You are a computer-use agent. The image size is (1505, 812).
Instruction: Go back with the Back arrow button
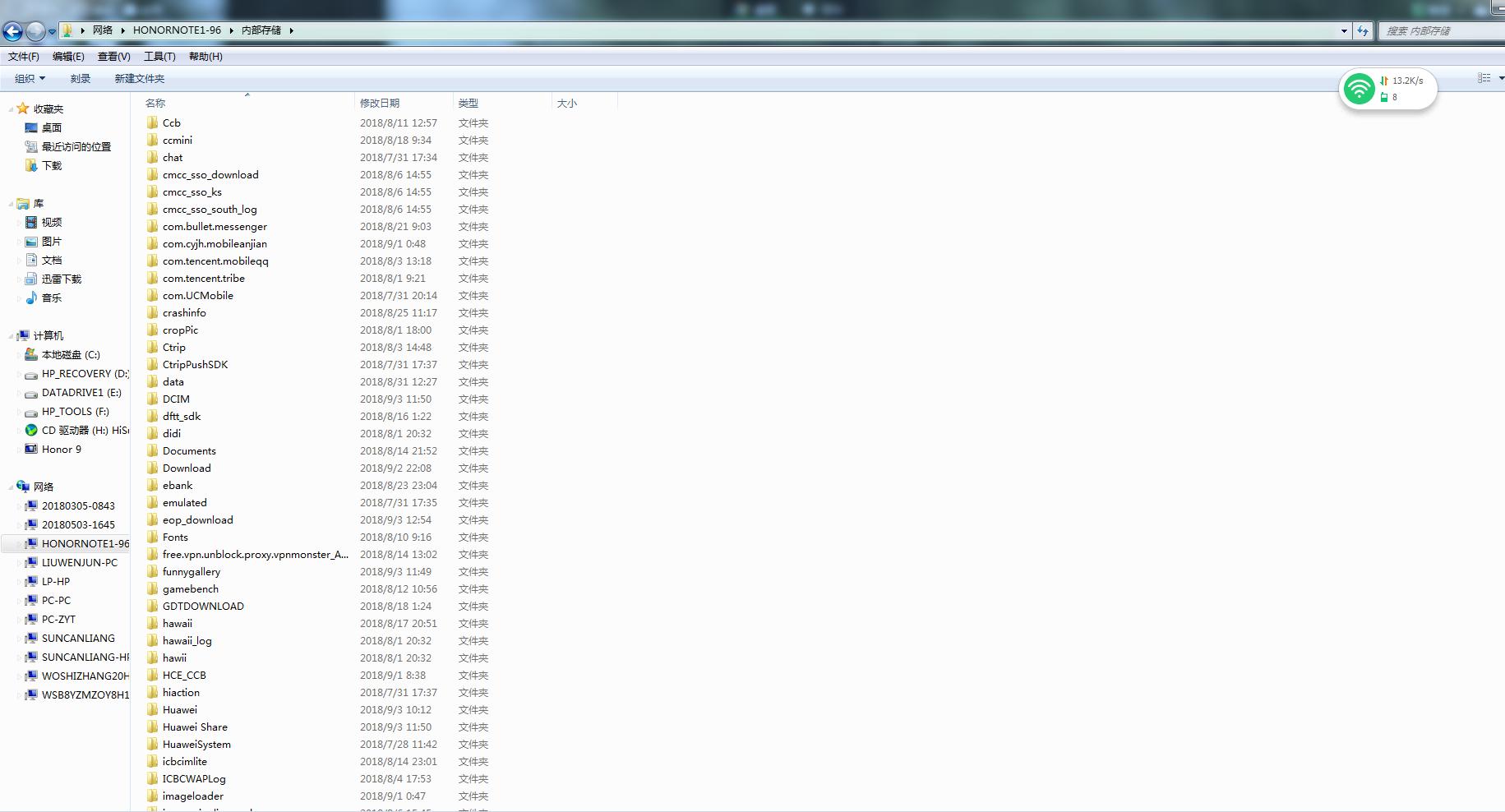[12, 31]
